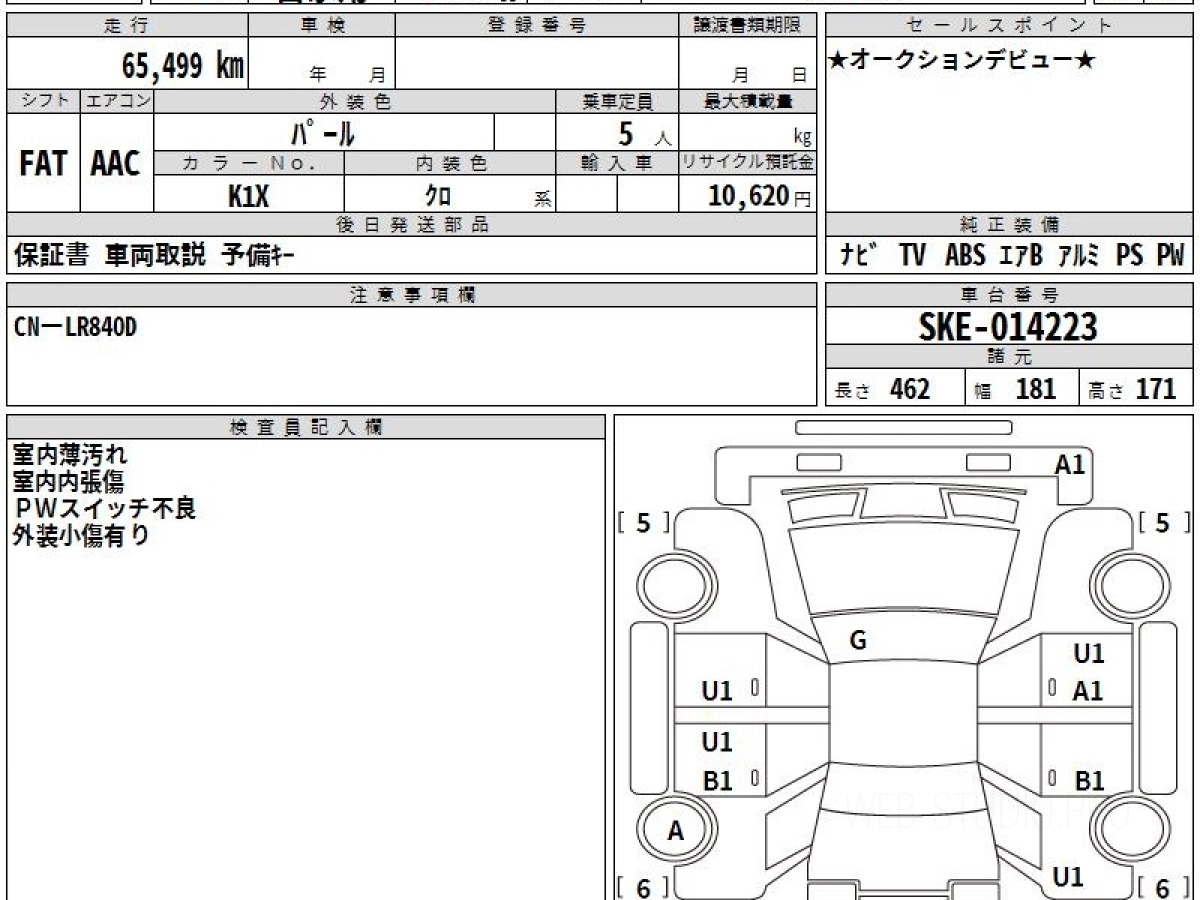
Task: Click the A1 mark on front bumper
Action: click(x=1070, y=464)
